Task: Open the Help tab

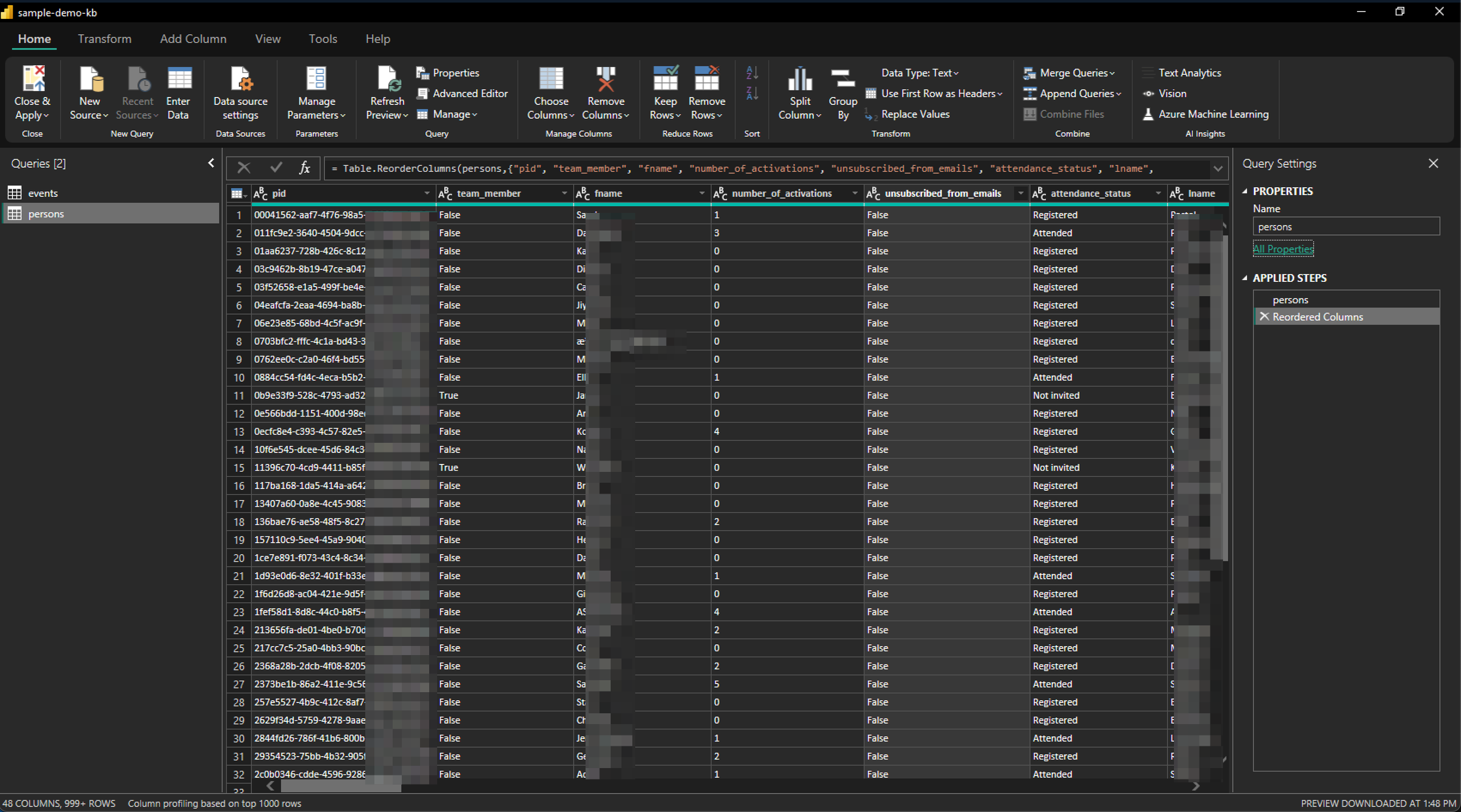Action: click(378, 39)
